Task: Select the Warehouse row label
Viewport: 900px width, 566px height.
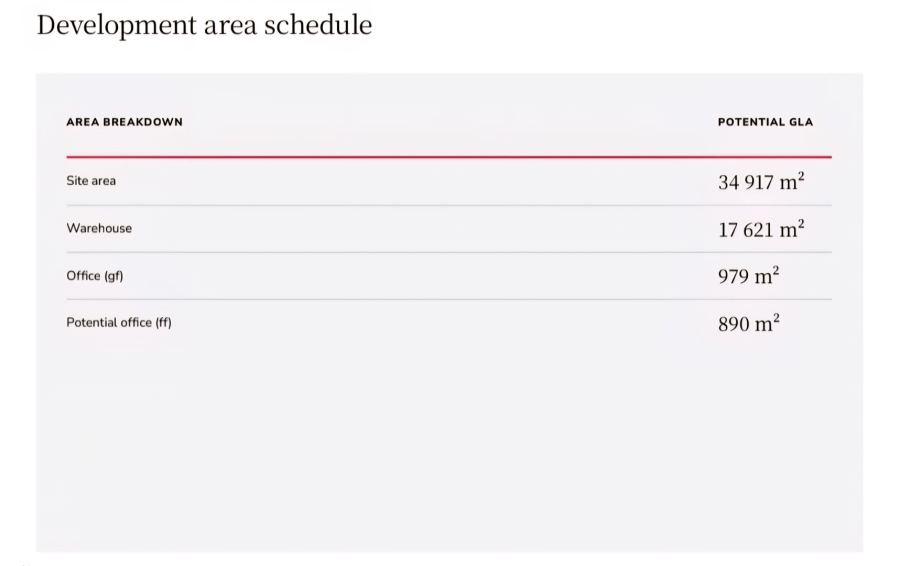Action: pyautogui.click(x=99, y=228)
